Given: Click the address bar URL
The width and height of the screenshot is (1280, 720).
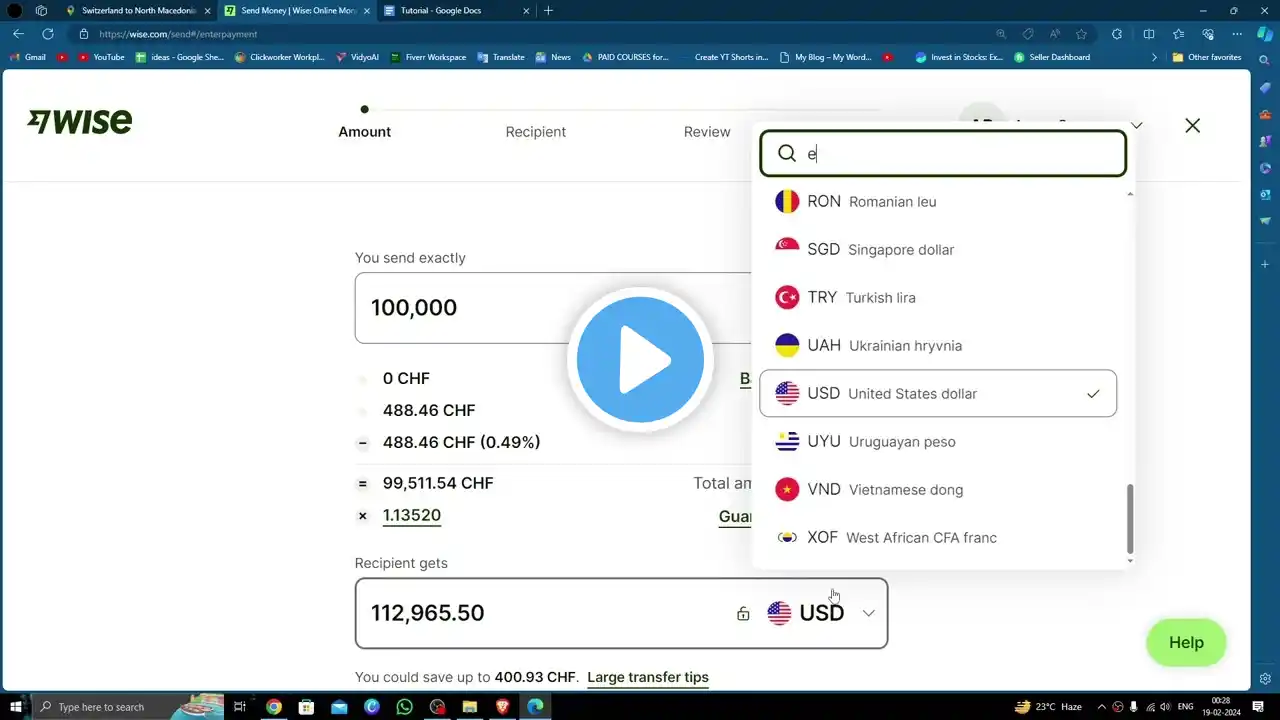Looking at the screenshot, I should pos(178,34).
